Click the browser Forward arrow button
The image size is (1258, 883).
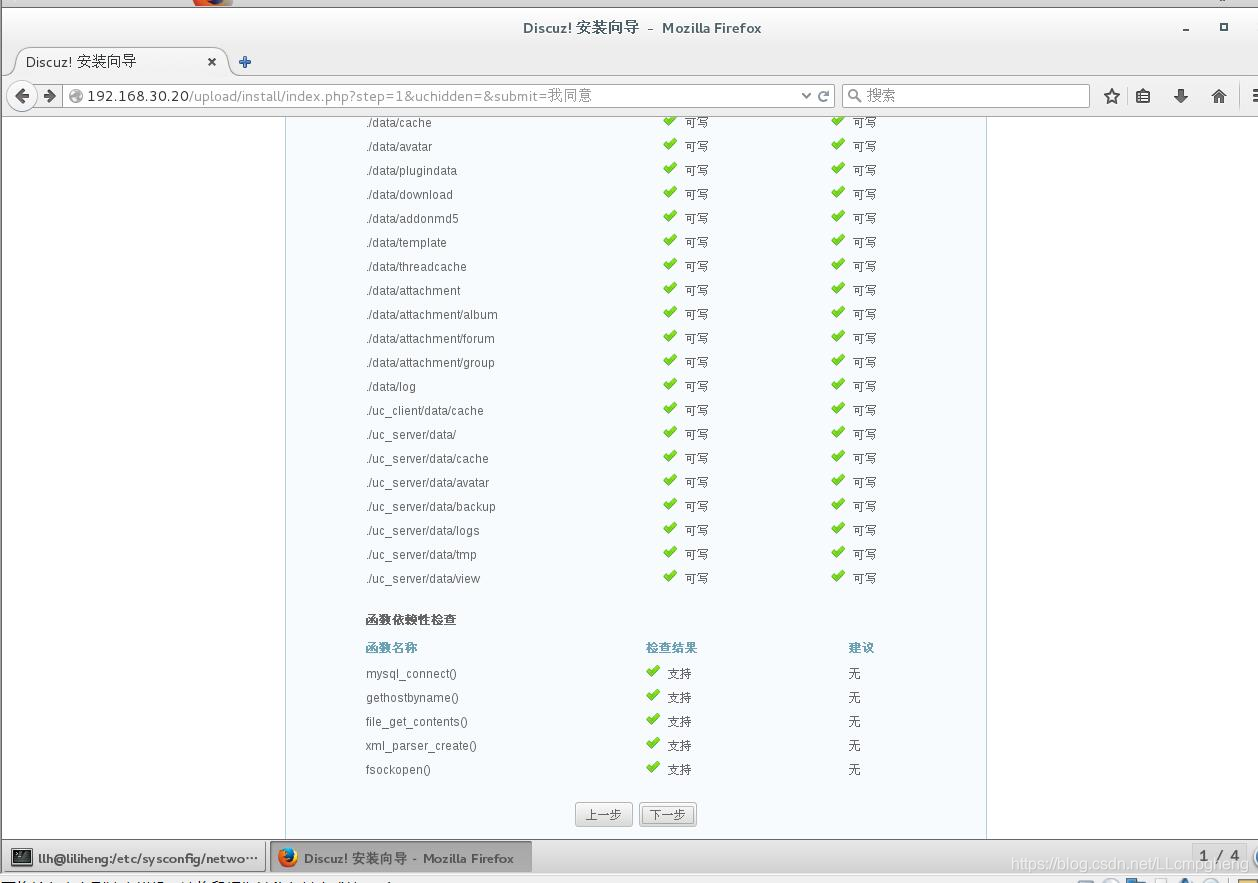(x=48, y=96)
